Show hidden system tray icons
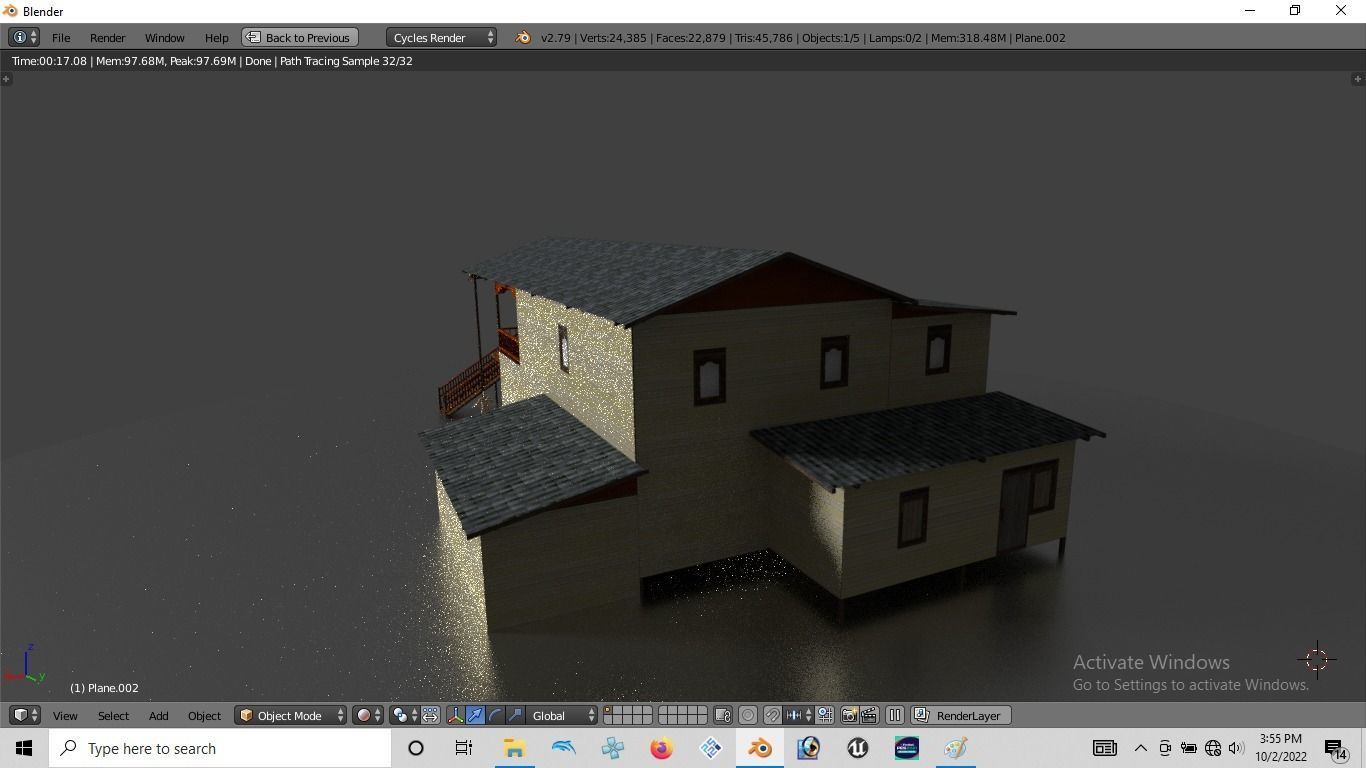The image size is (1366, 768). [1140, 748]
